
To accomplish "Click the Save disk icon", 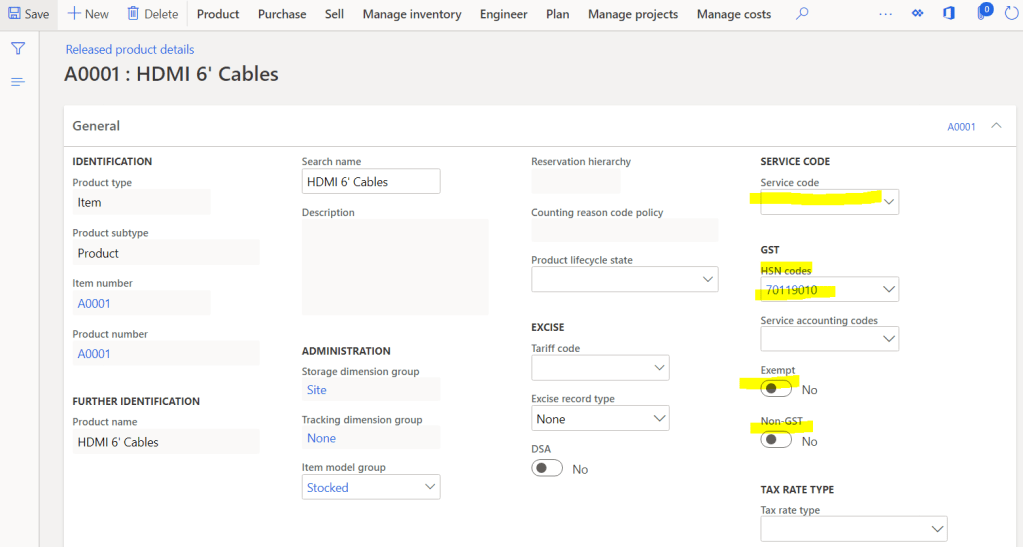I will [14, 14].
